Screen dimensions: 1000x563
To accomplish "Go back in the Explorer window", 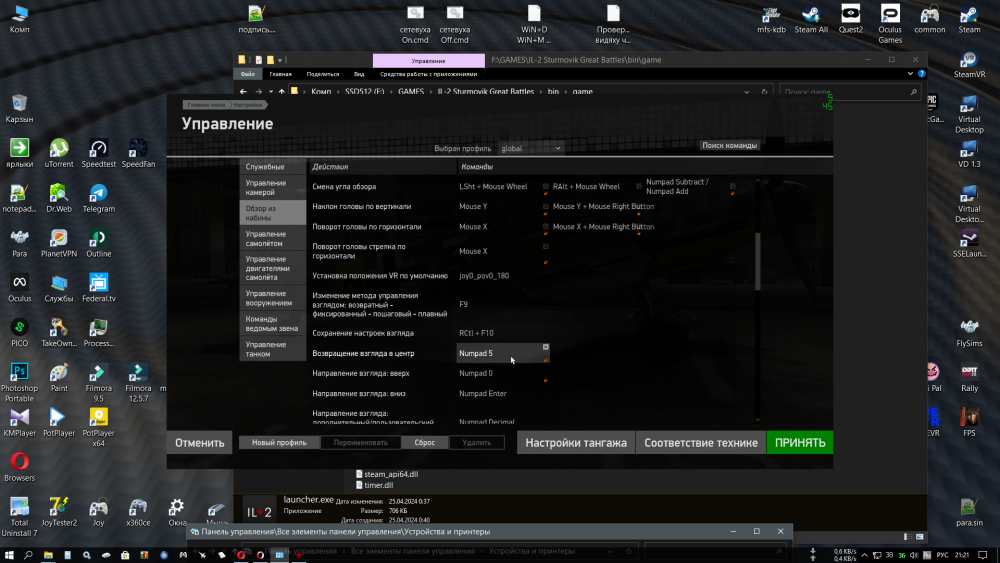I will [243, 92].
